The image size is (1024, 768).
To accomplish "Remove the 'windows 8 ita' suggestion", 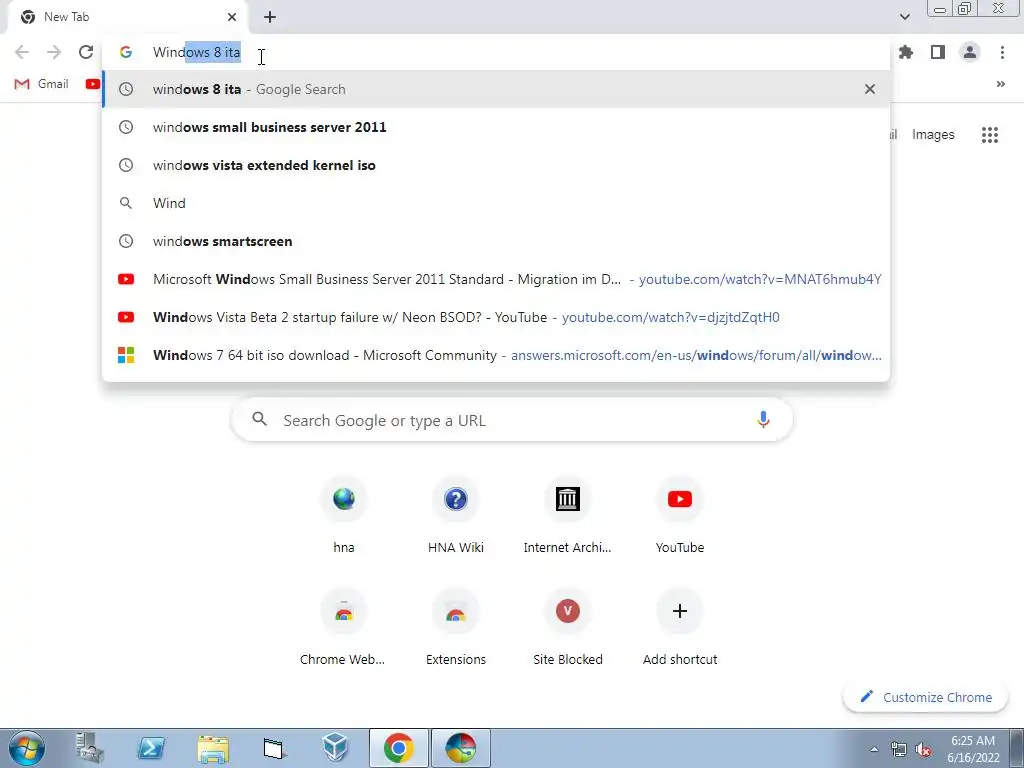I will point(870,89).
